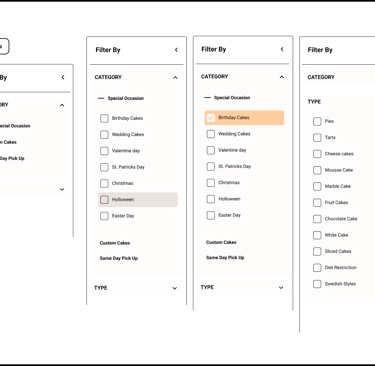
Task: Click the CATEGORY header in the rightmost panel
Action: pos(321,77)
